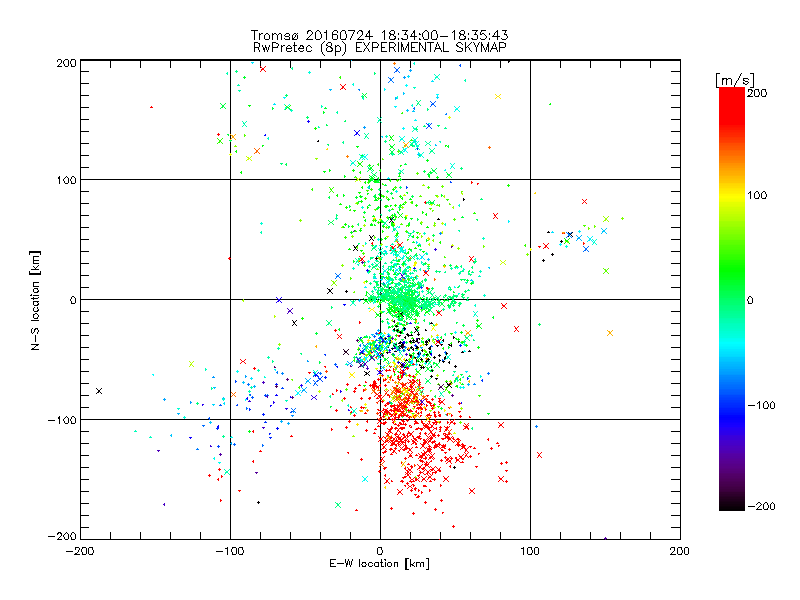Click the x-axis tick label '200'
The width and height of the screenshot is (800, 600).
[x=680, y=551]
